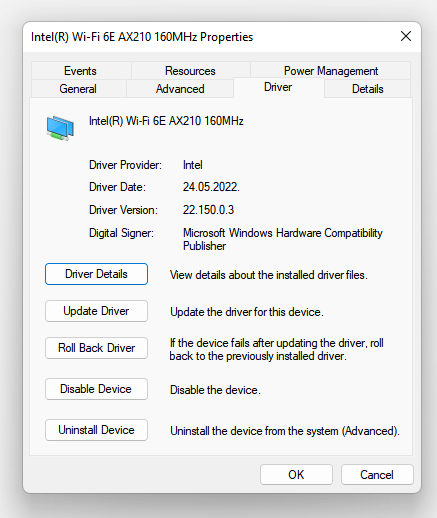The height and width of the screenshot is (518, 437).
Task: Click the driver version number 22.150.0.3
Action: coord(208,210)
